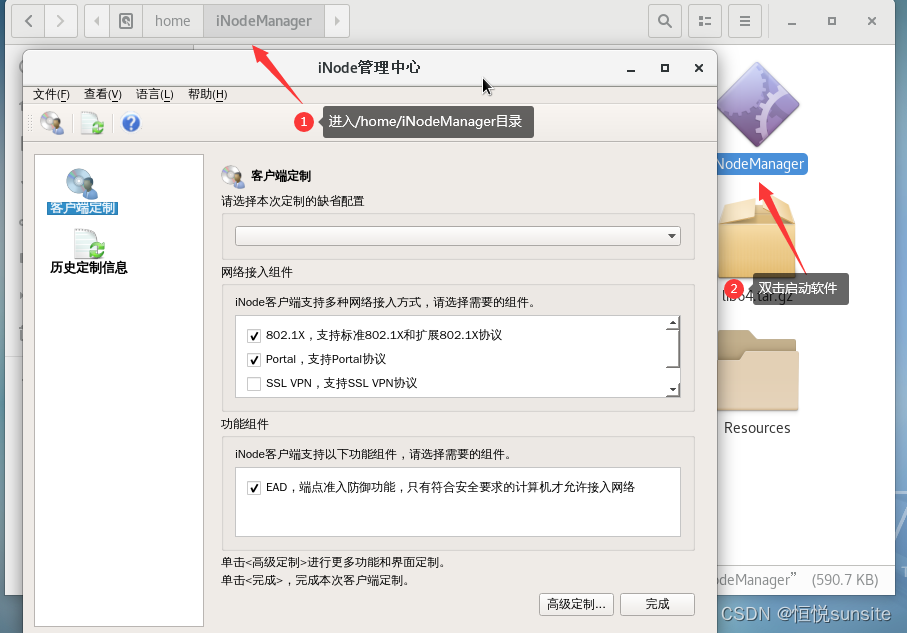The width and height of the screenshot is (907, 633).
Task: Click the list view icon in file manager
Action: pos(704,20)
